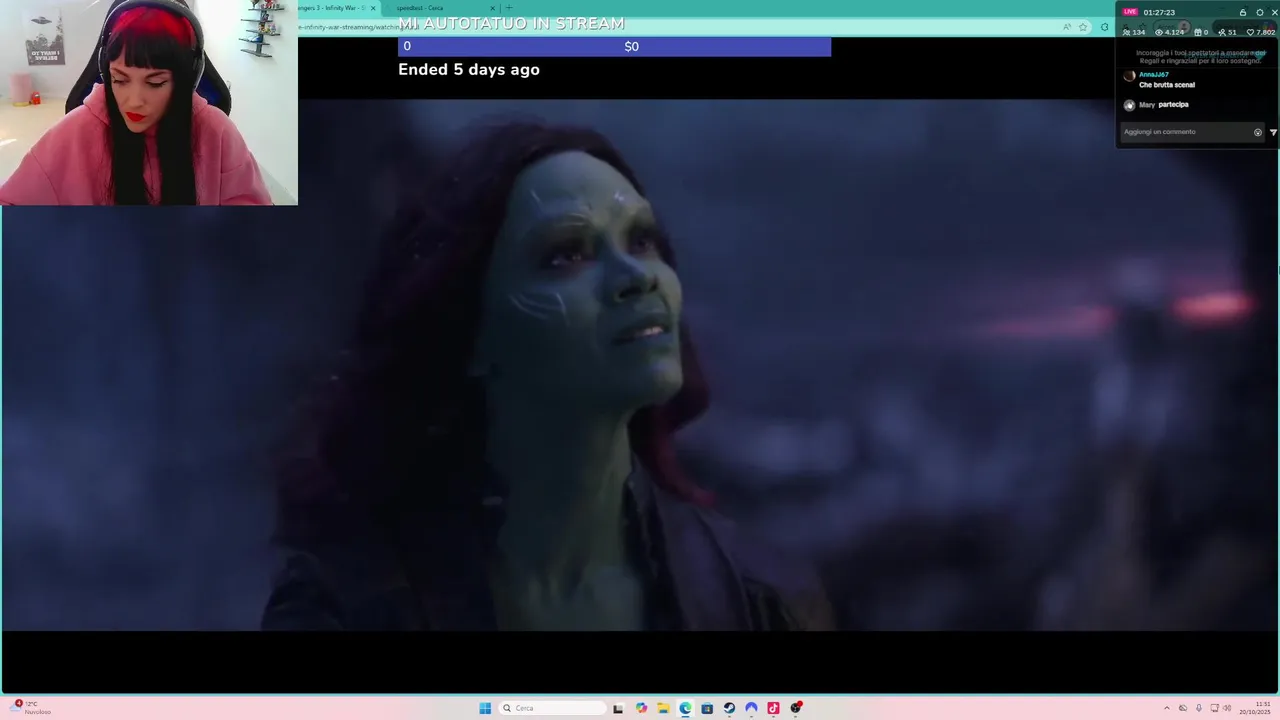The height and width of the screenshot is (720, 1280).
Task: Open Microsoft Store from the taskbar
Action: [707, 708]
